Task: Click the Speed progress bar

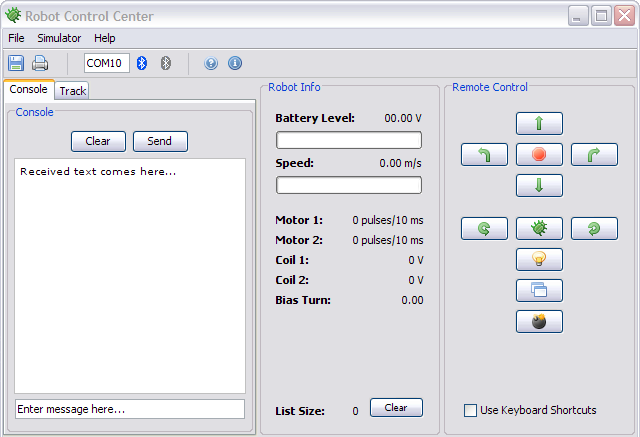Action: click(x=349, y=185)
